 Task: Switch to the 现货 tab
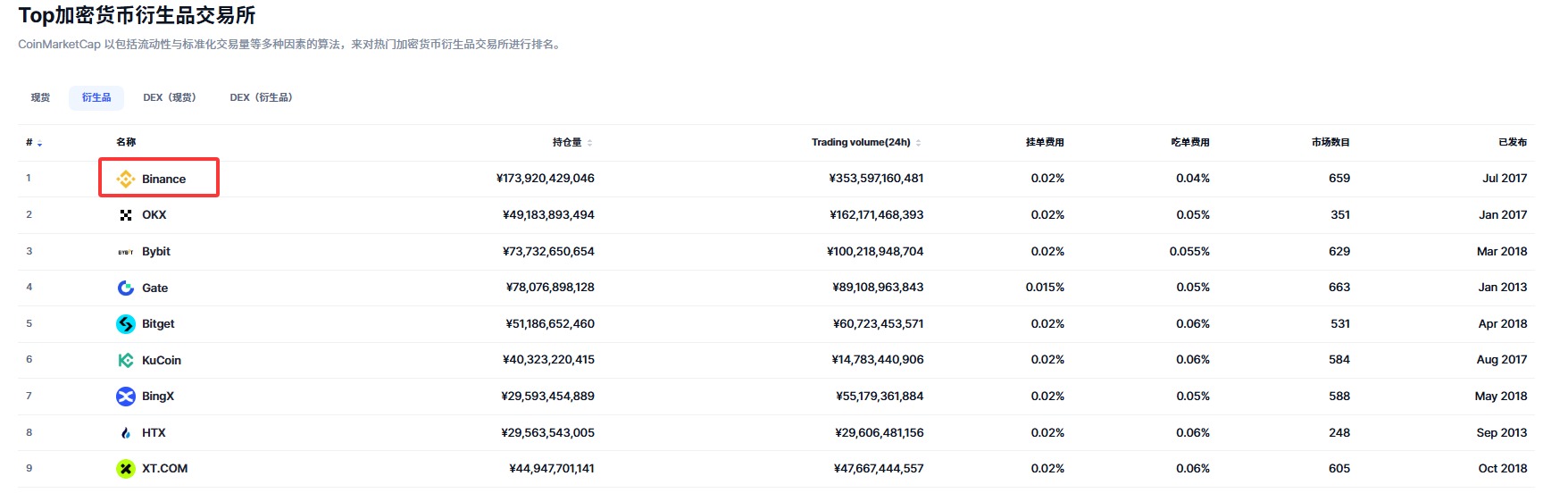(40, 97)
